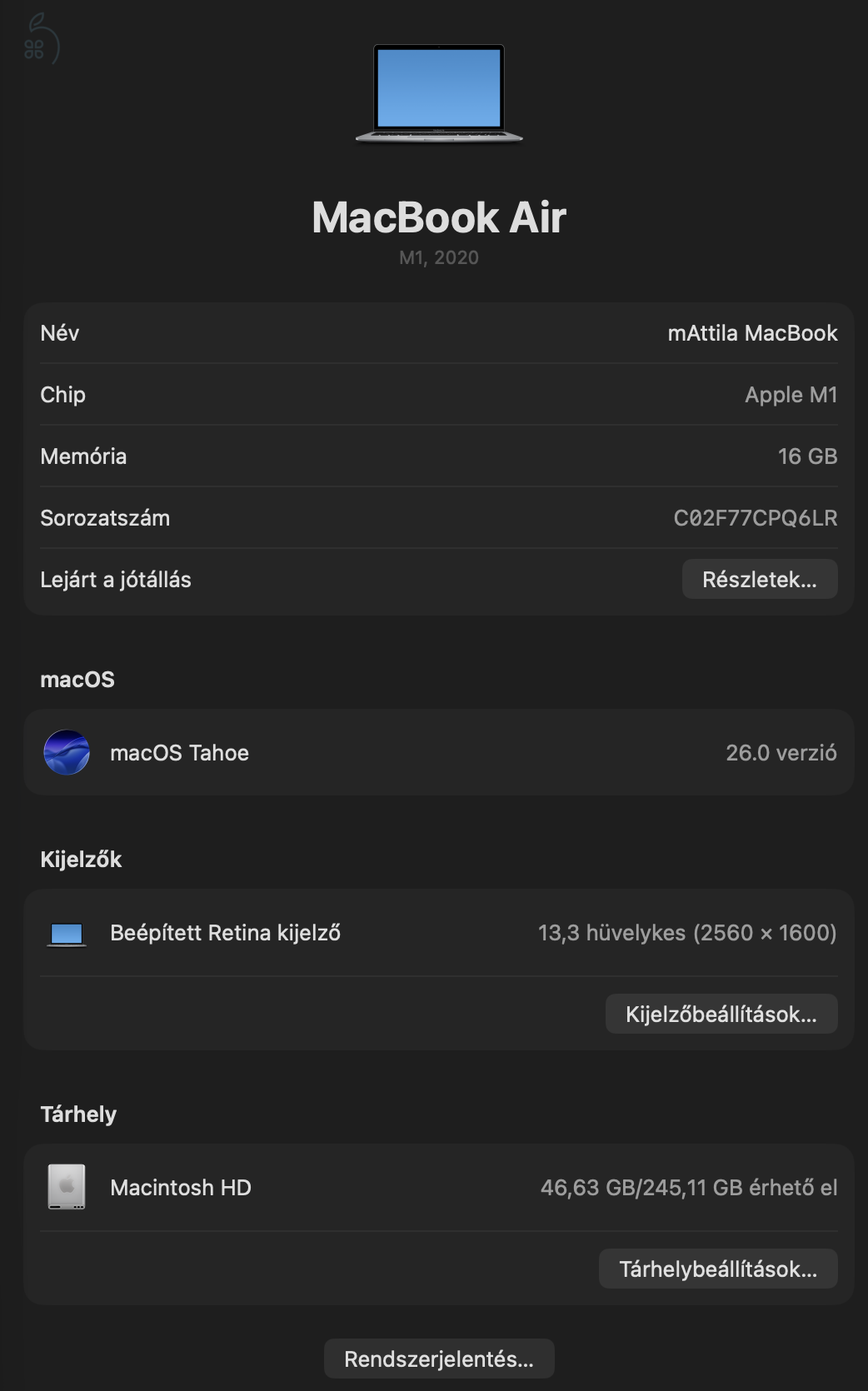
Task: Open Tárhelybeállítások settings
Action: pos(718,1269)
